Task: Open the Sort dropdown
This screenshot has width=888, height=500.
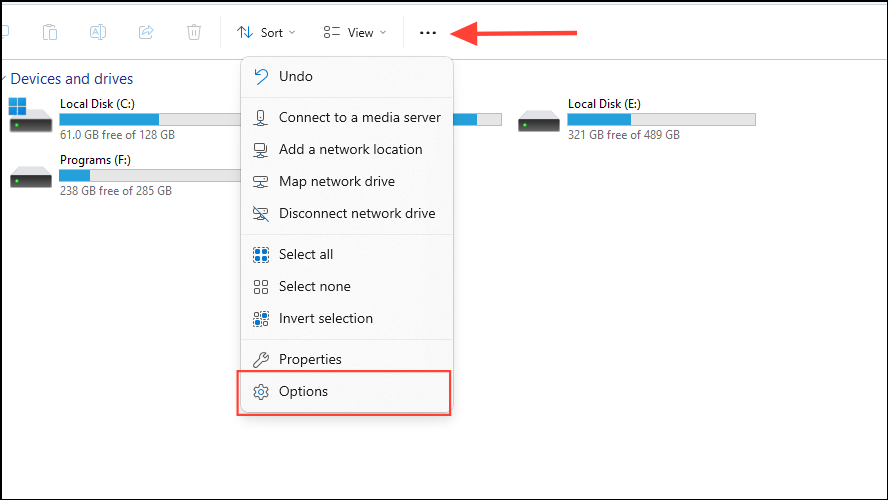Action: pos(266,33)
